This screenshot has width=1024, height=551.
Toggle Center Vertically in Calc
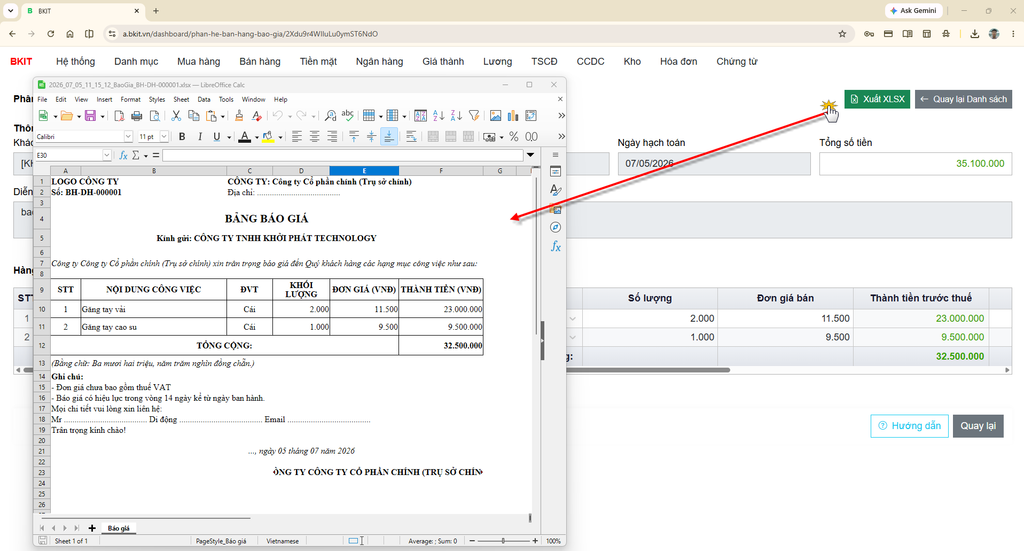tap(371, 136)
